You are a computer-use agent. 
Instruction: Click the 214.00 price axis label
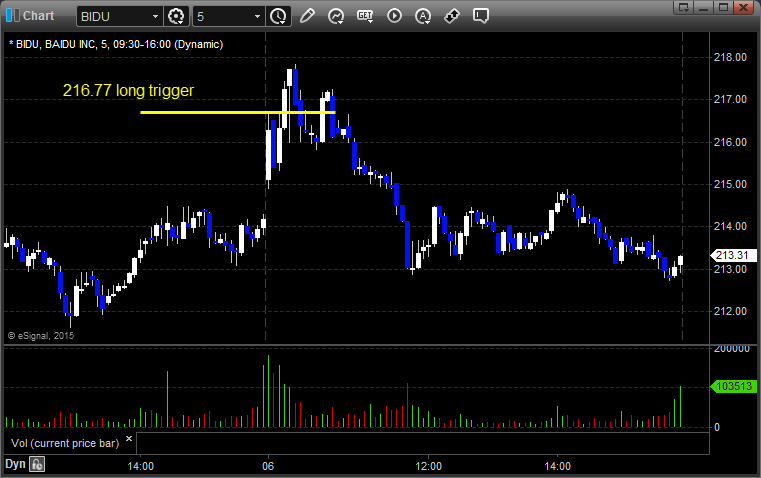[730, 226]
